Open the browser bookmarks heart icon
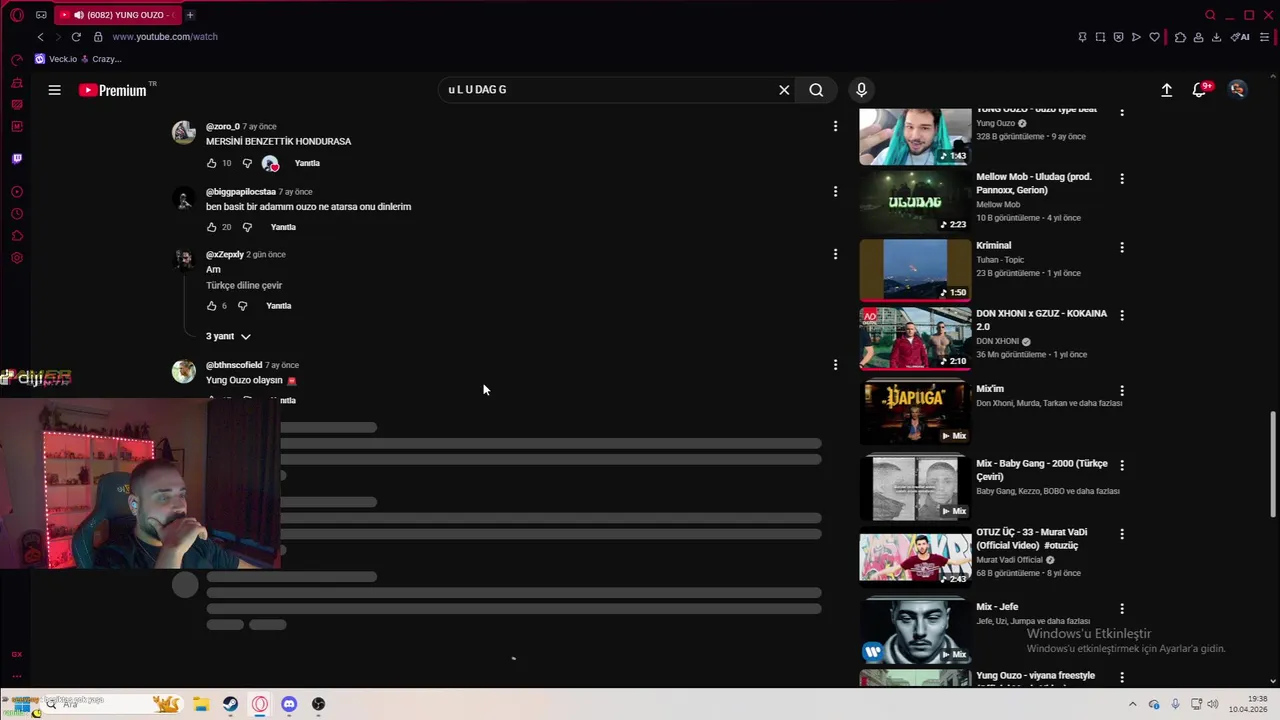This screenshot has height=720, width=1280. point(1154,37)
